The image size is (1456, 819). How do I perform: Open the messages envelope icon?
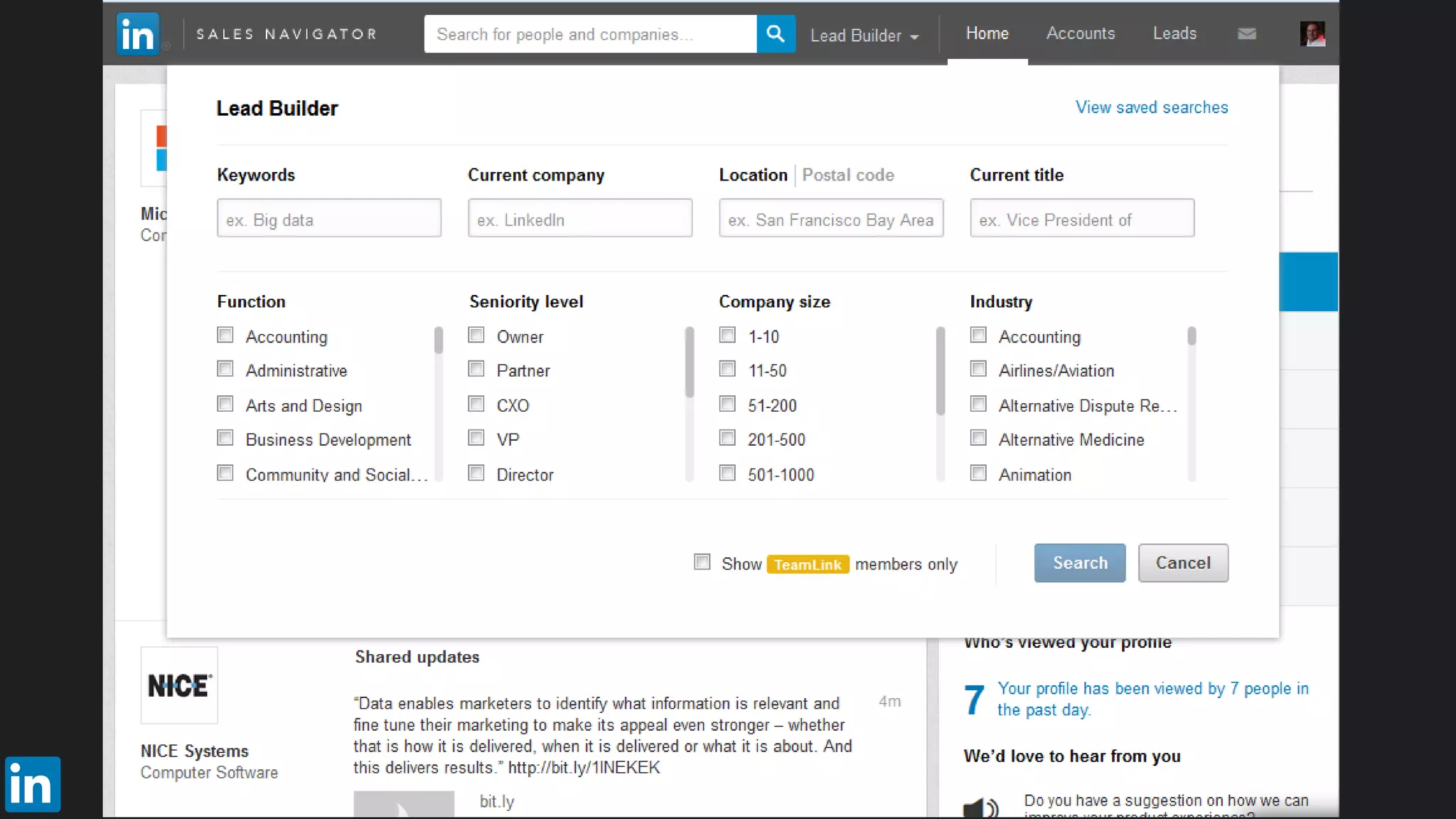coord(1246,34)
